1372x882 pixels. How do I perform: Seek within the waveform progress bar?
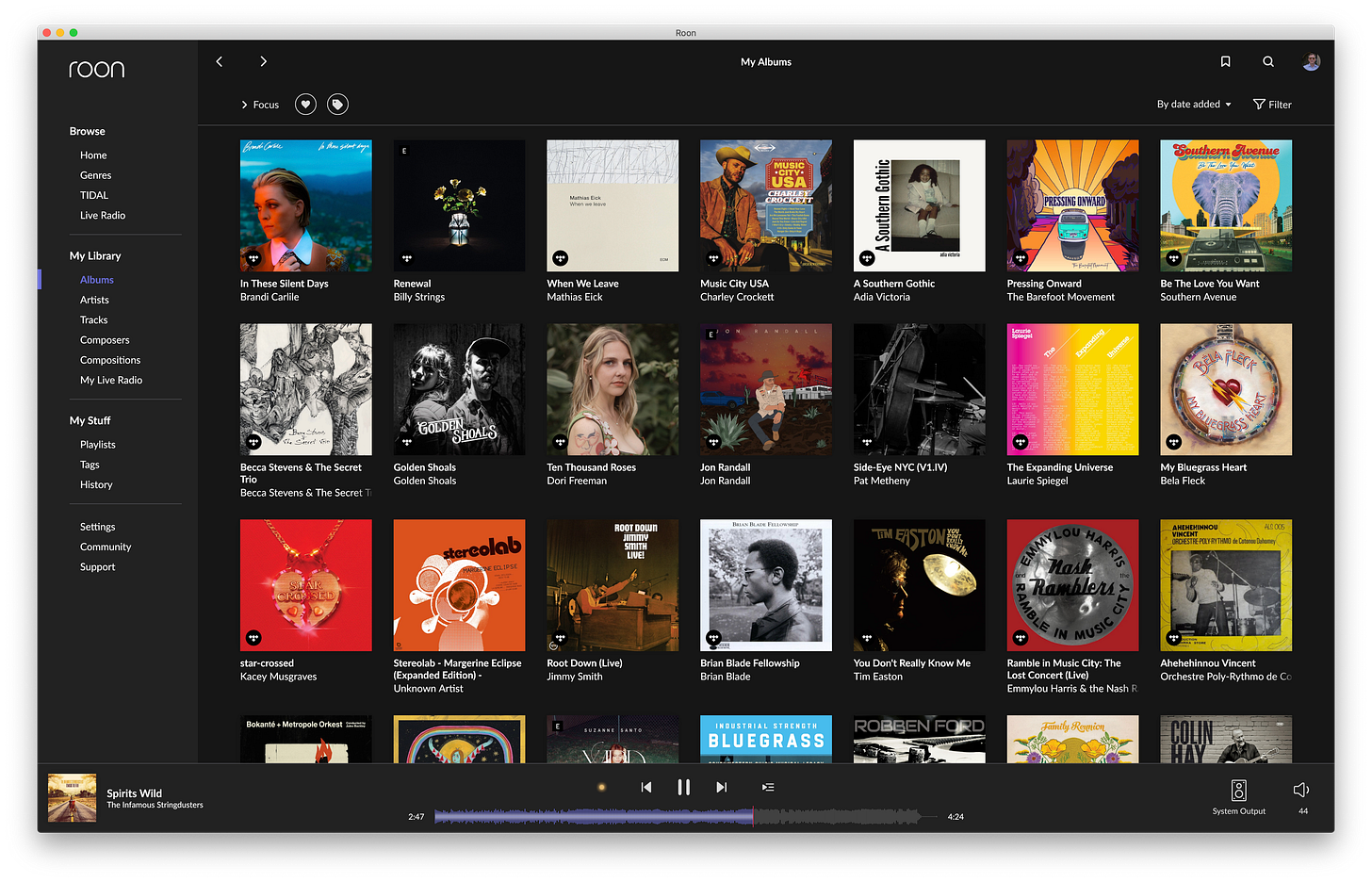pyautogui.click(x=685, y=817)
